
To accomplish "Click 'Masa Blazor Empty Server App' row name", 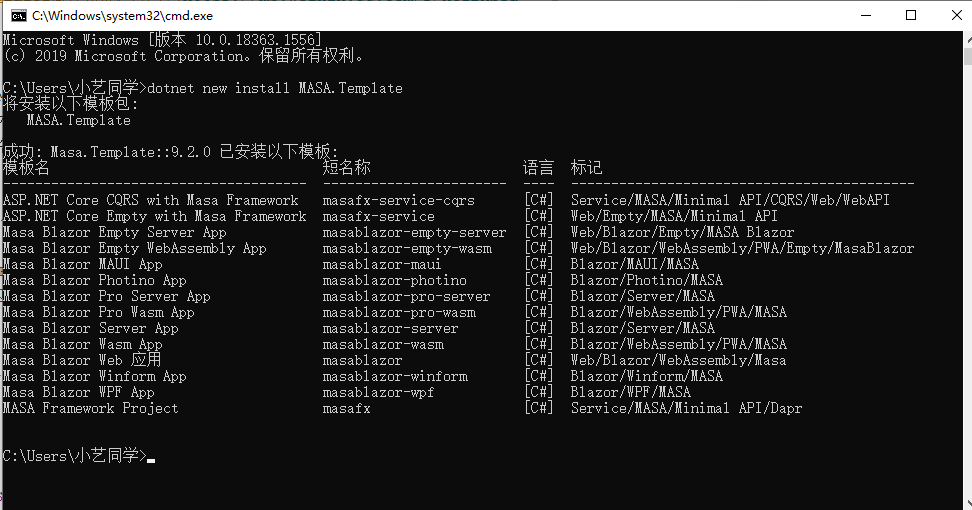I will tap(115, 232).
